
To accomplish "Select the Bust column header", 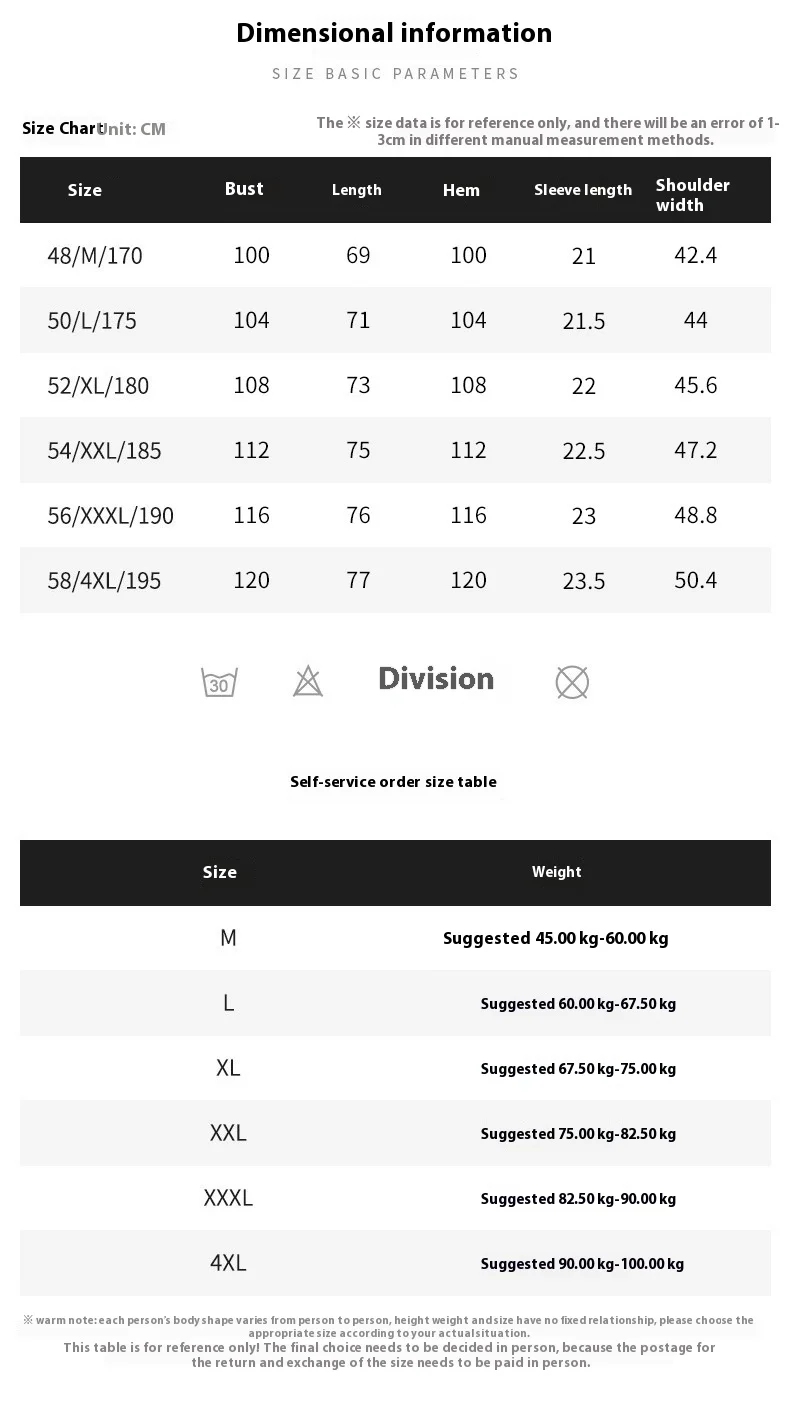I will (244, 189).
